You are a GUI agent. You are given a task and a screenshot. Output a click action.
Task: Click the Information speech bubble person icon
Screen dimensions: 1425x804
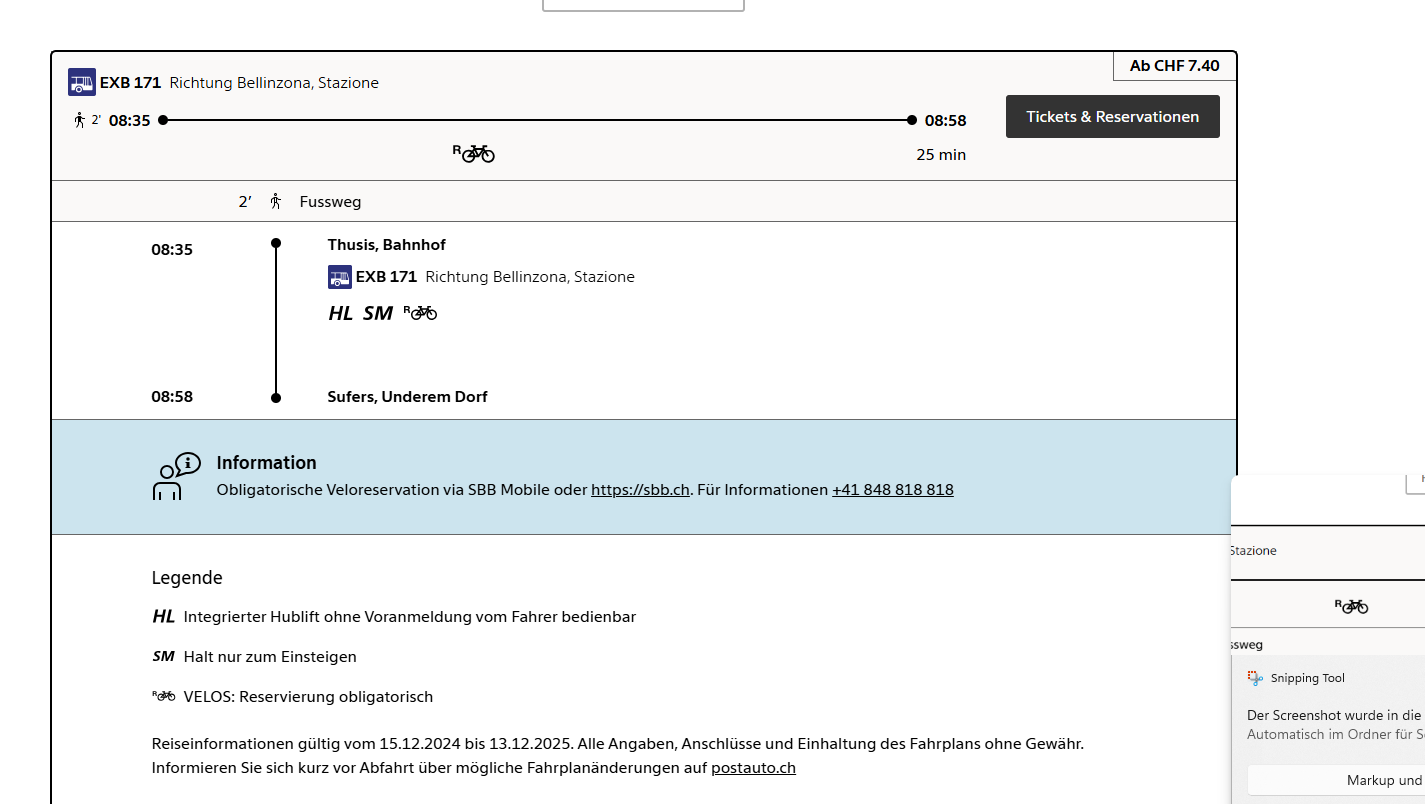pyautogui.click(x=176, y=476)
